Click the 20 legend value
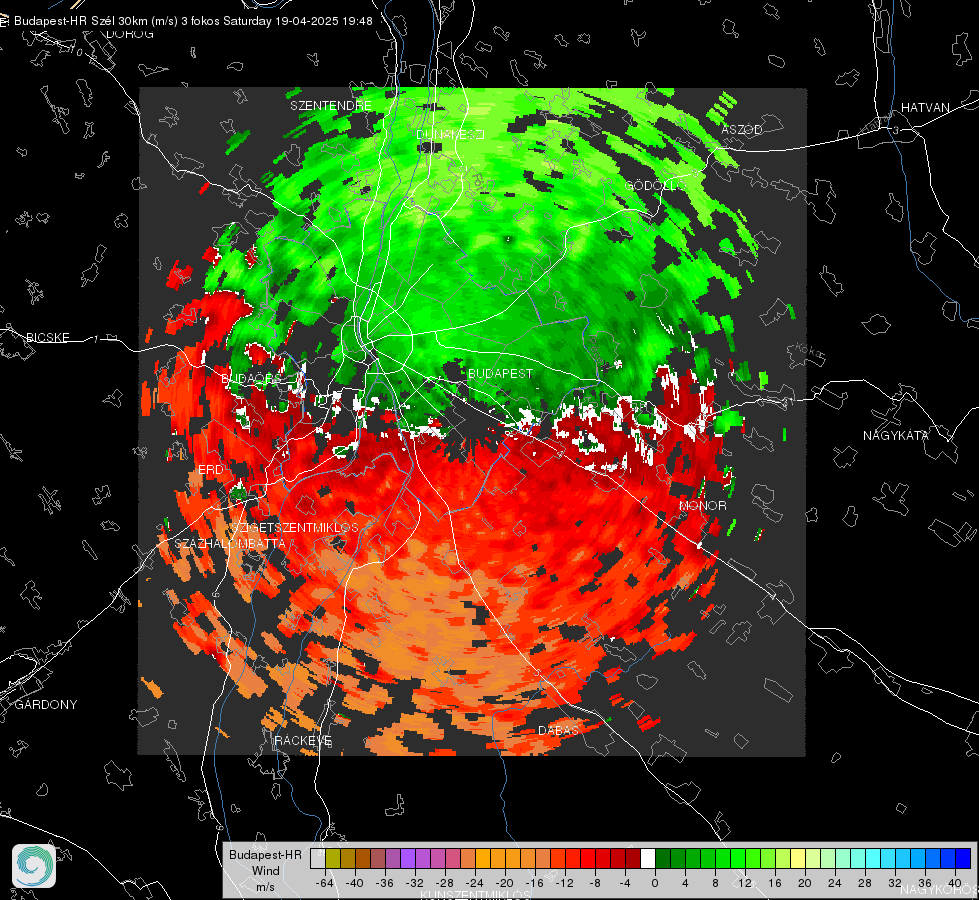The width and height of the screenshot is (979, 900). point(805,883)
